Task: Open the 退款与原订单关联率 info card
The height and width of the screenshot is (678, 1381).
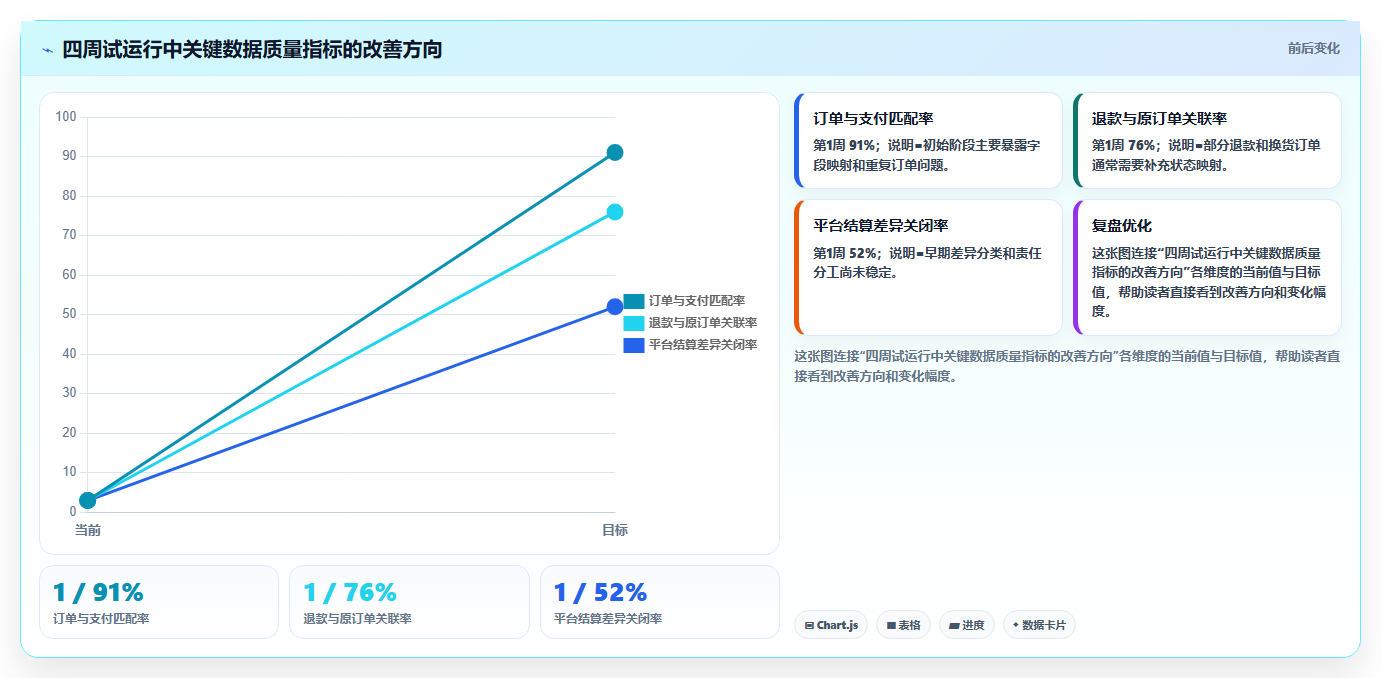Action: coord(1207,141)
